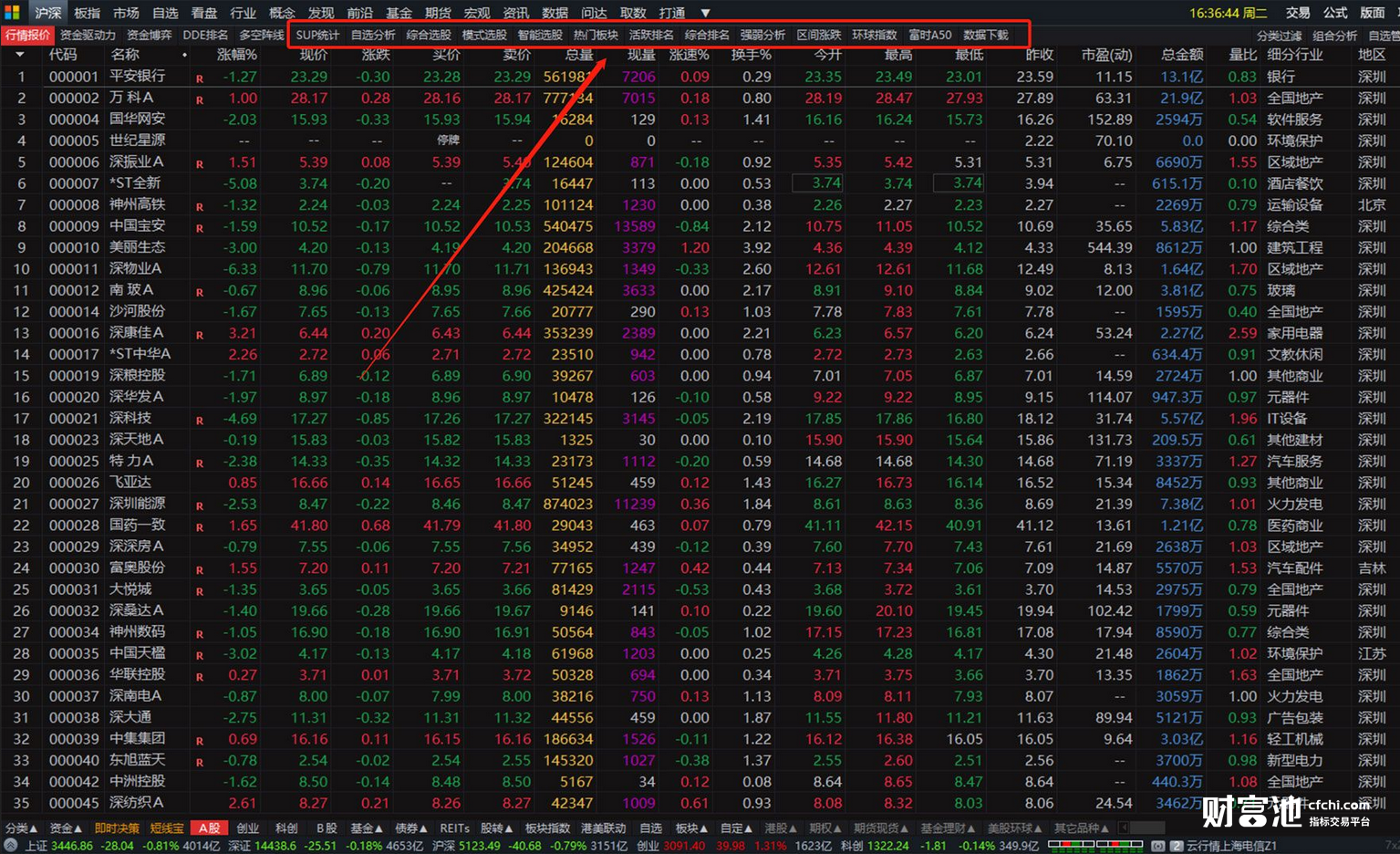This screenshot has width=1400, height=854.
Task: Open the 环球指数 view
Action: pos(875,35)
